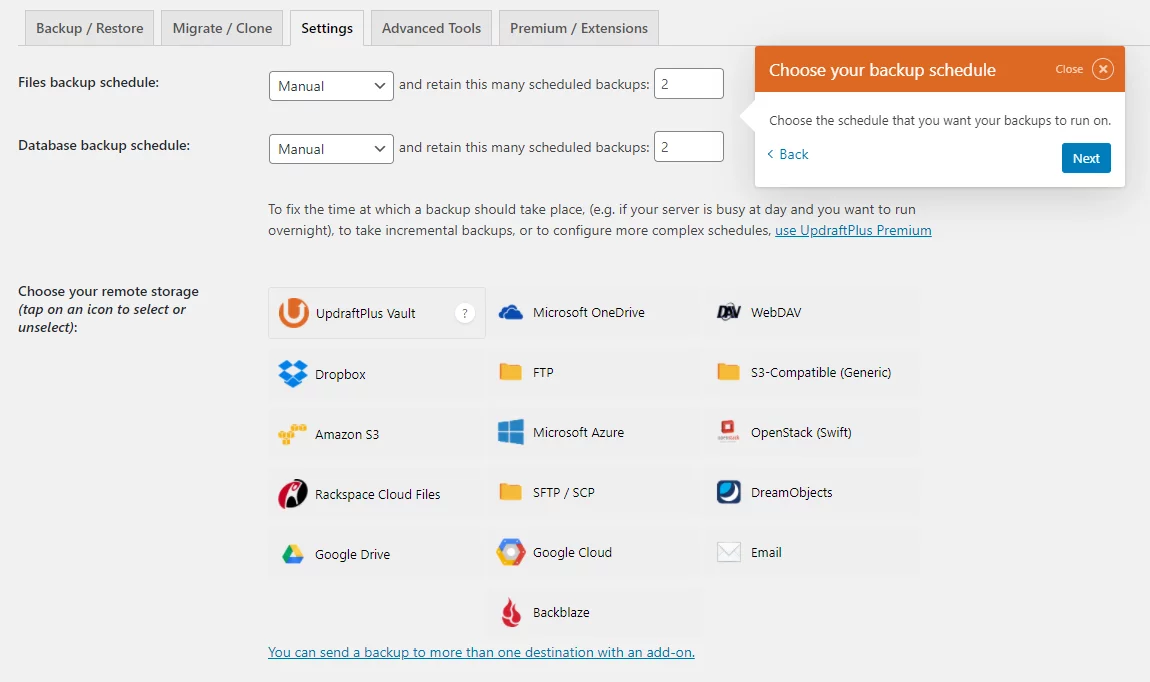Click the Next button in the tour
Image resolution: width=1150 pixels, height=682 pixels.
click(1085, 158)
